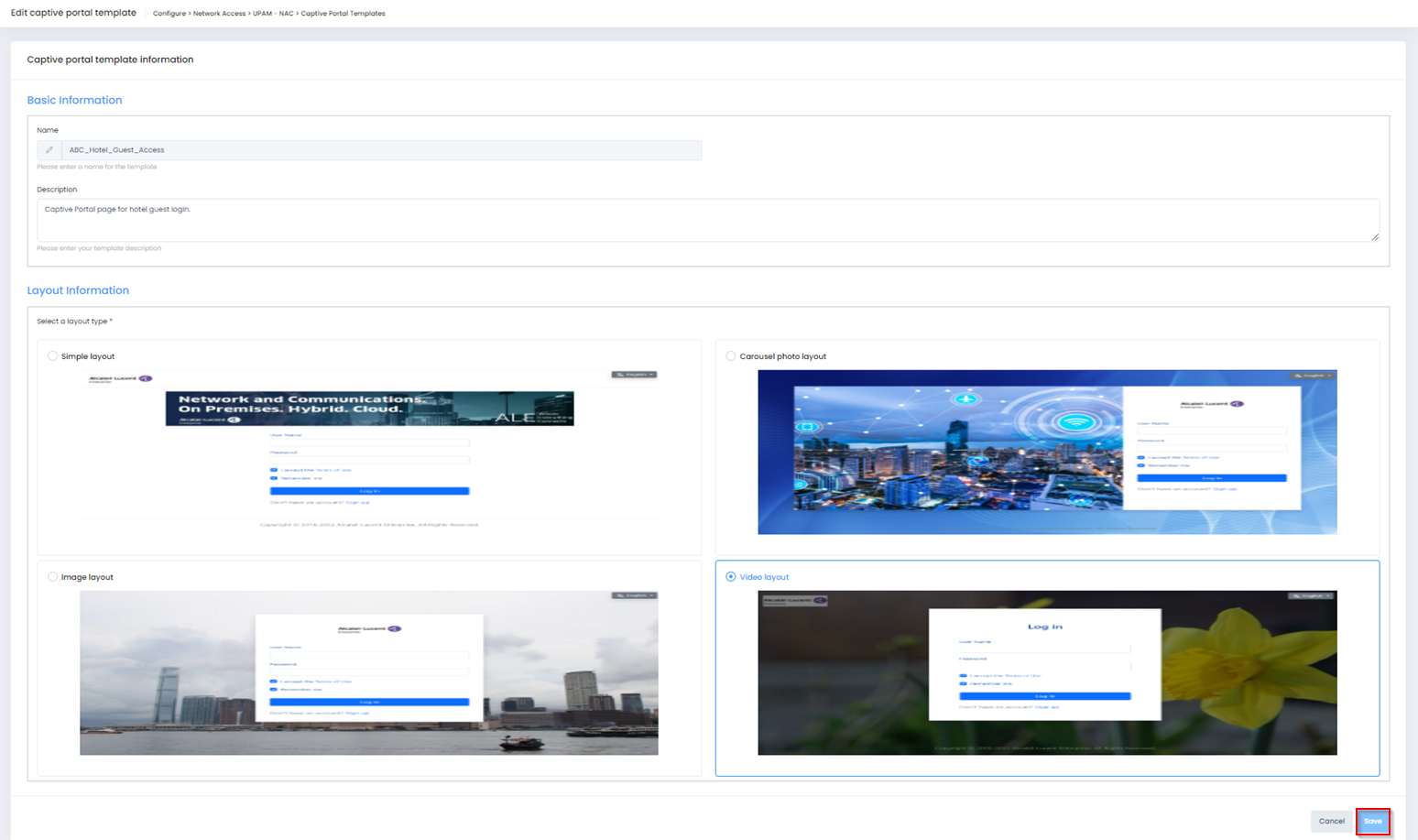The image size is (1418, 840).
Task: Click the pencil icon beside the Name field
Action: pos(49,150)
